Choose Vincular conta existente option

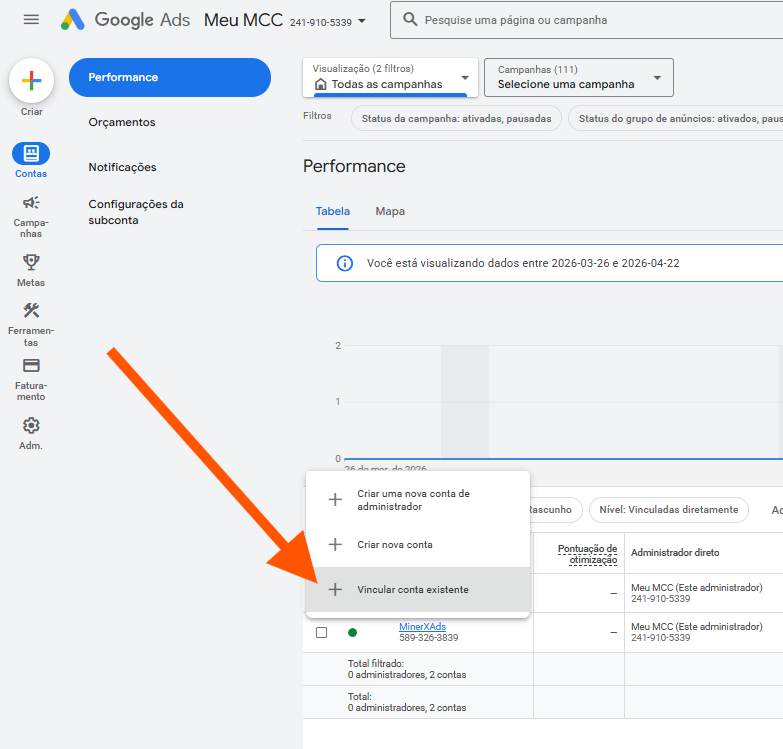tap(417, 589)
